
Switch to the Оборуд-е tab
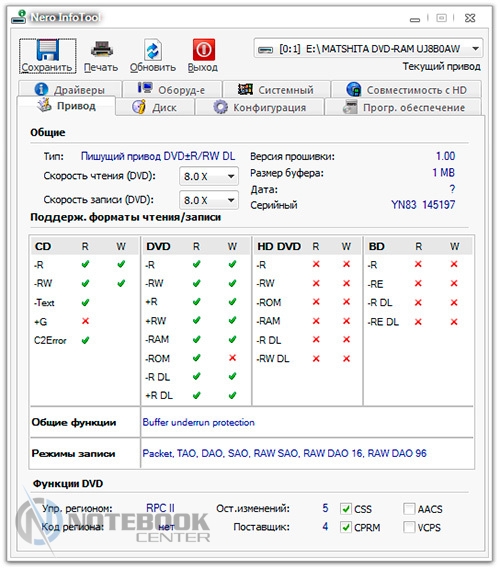[172, 89]
